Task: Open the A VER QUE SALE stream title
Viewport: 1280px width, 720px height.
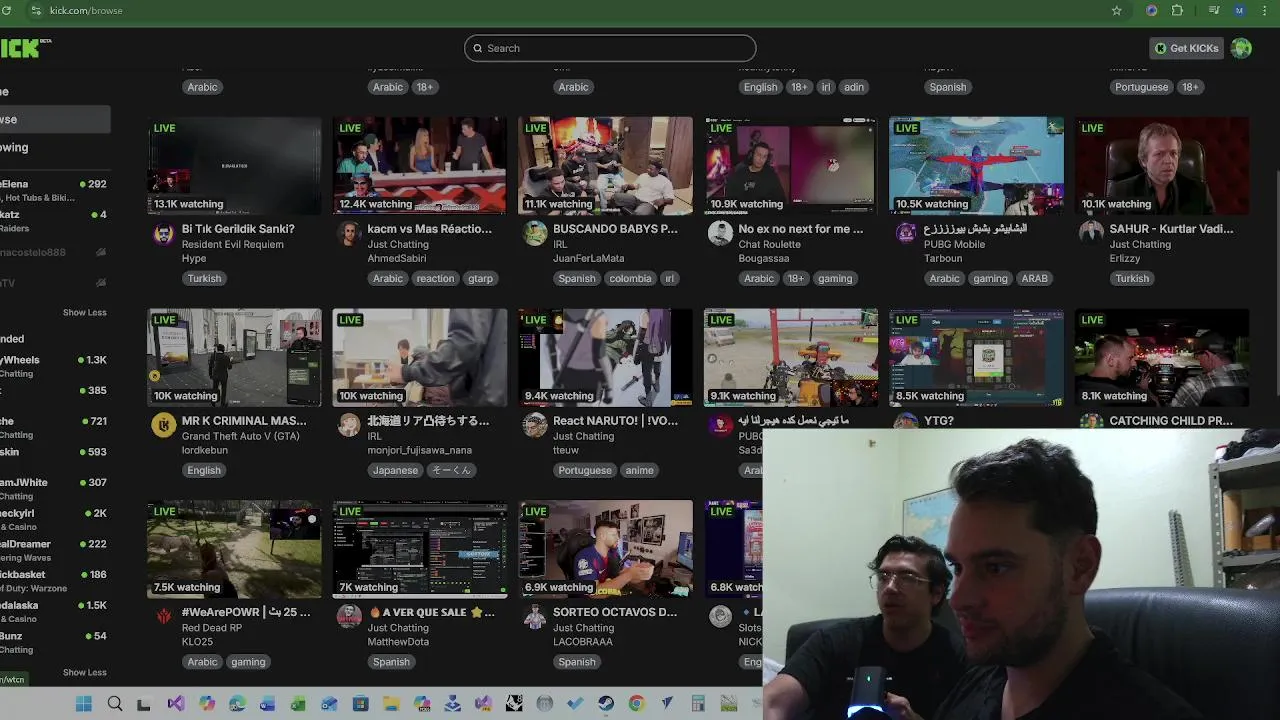Action: click(x=431, y=612)
